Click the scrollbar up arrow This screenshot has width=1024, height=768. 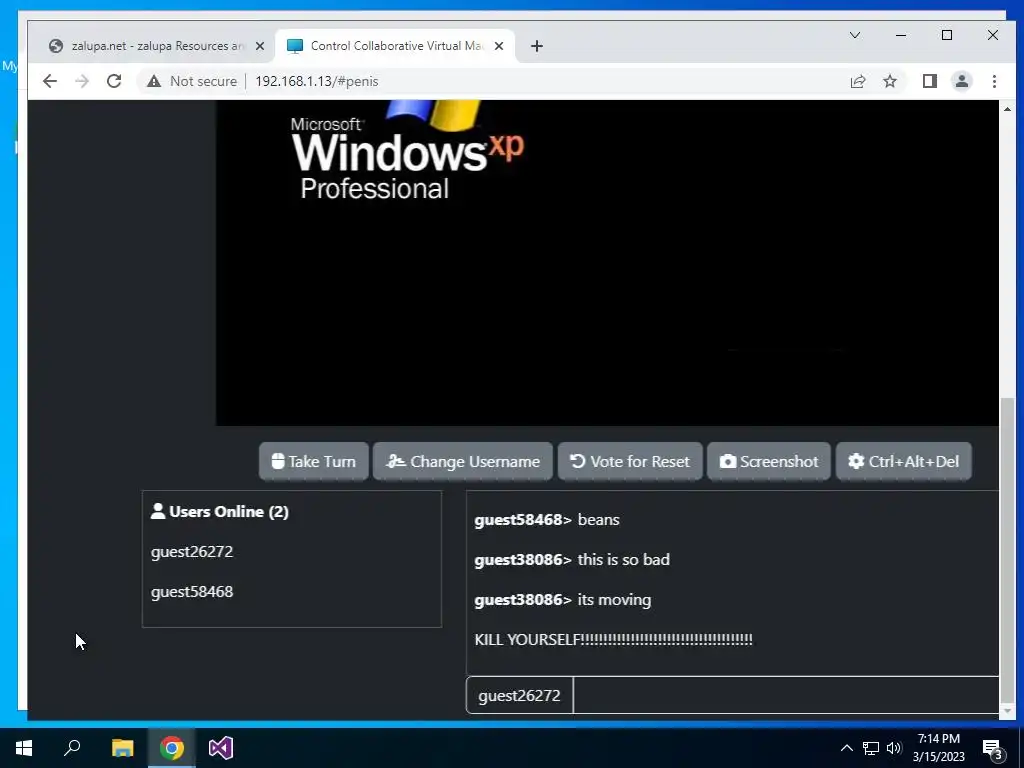(1008, 109)
